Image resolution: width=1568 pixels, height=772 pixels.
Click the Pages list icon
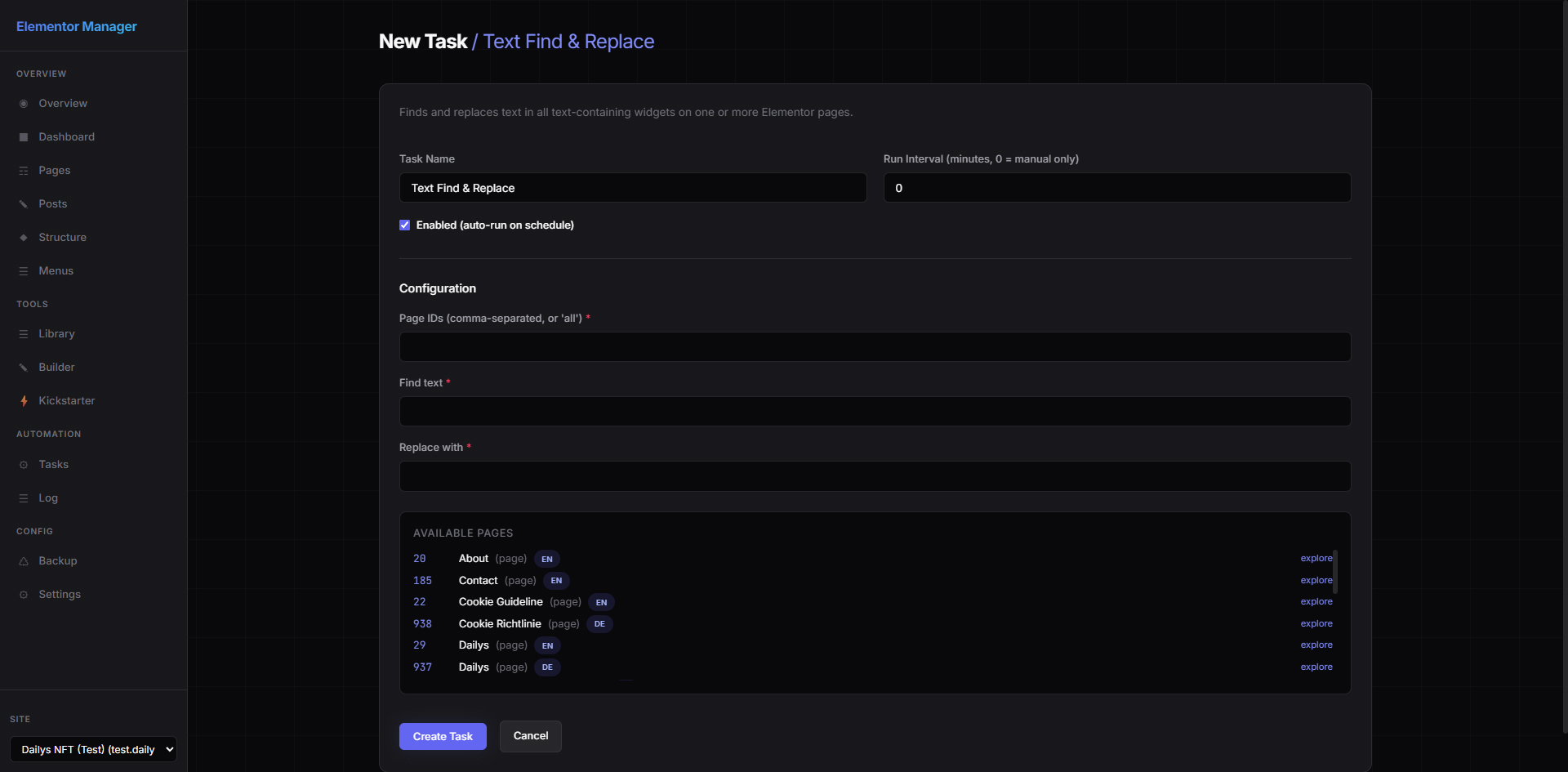coord(24,171)
